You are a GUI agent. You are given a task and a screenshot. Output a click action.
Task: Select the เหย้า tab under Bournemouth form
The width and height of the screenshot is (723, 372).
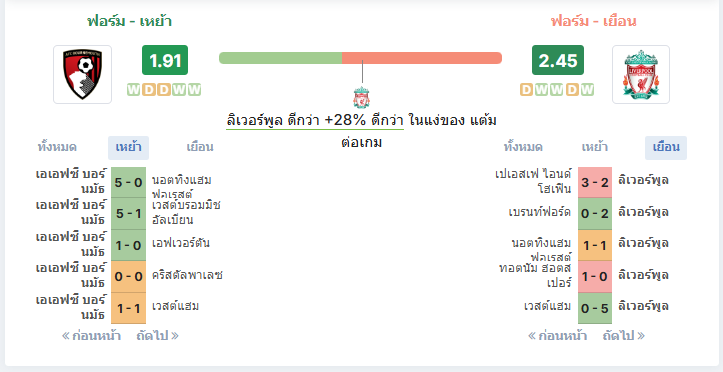coord(128,148)
